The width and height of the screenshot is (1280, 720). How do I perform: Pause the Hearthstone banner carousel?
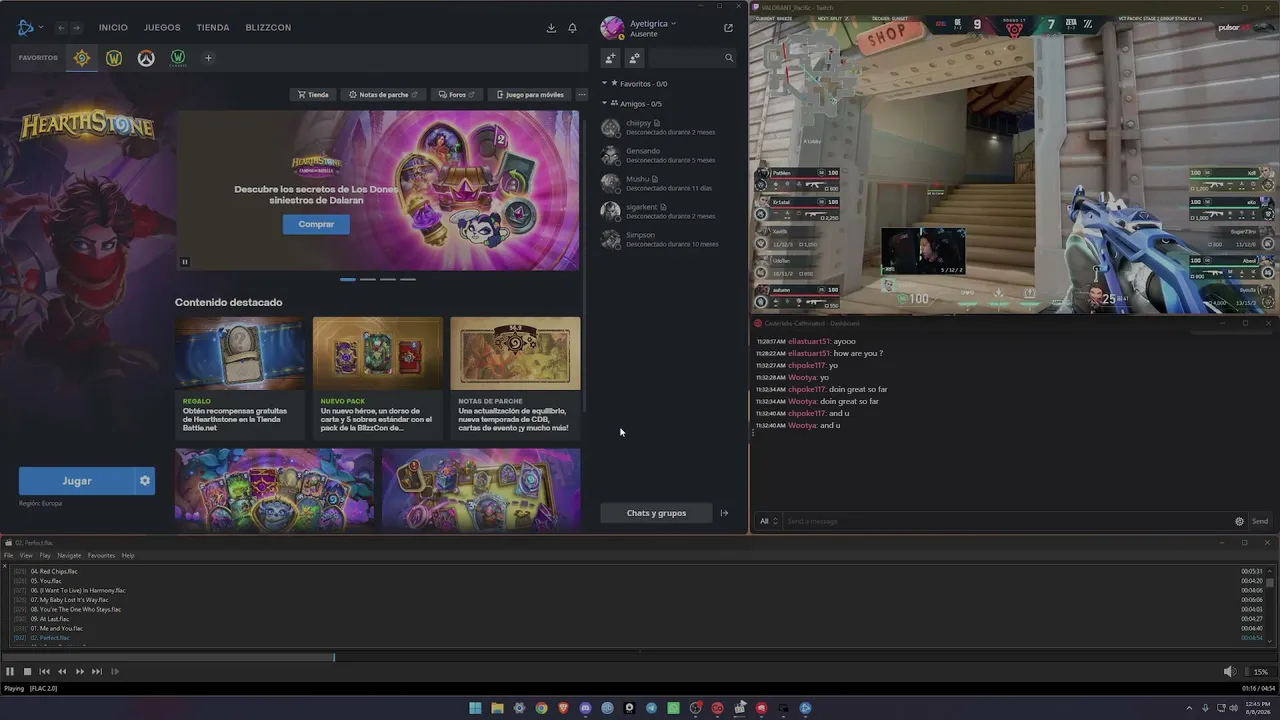[185, 262]
